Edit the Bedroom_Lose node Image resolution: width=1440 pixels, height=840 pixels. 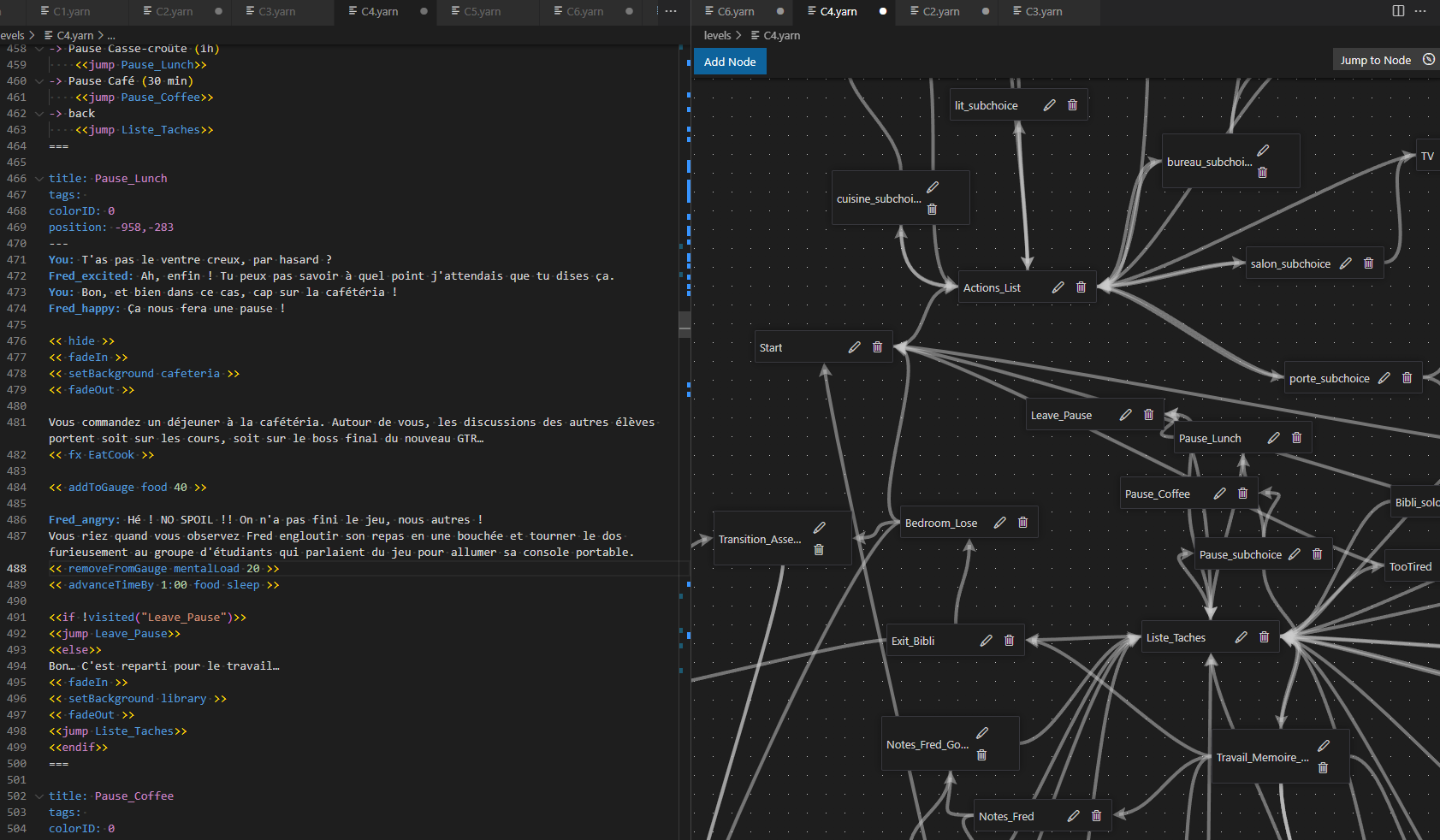(999, 523)
